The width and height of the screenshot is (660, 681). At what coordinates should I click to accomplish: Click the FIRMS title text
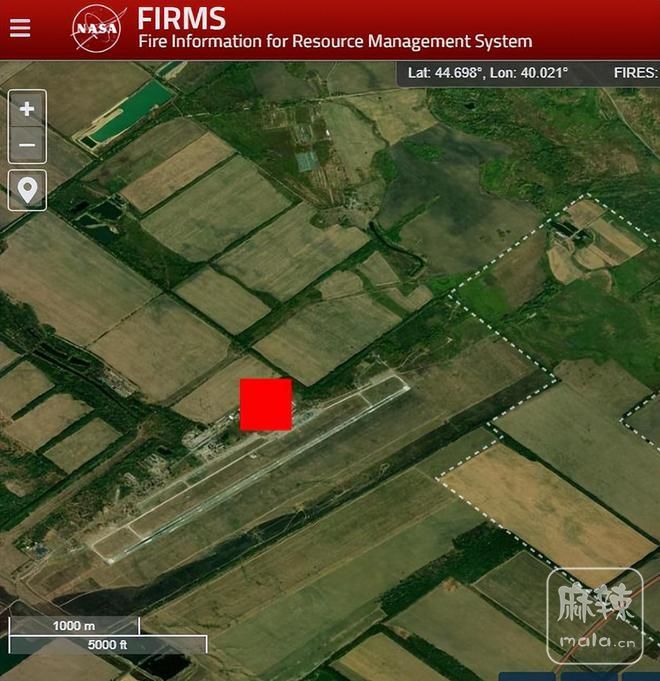(x=181, y=17)
